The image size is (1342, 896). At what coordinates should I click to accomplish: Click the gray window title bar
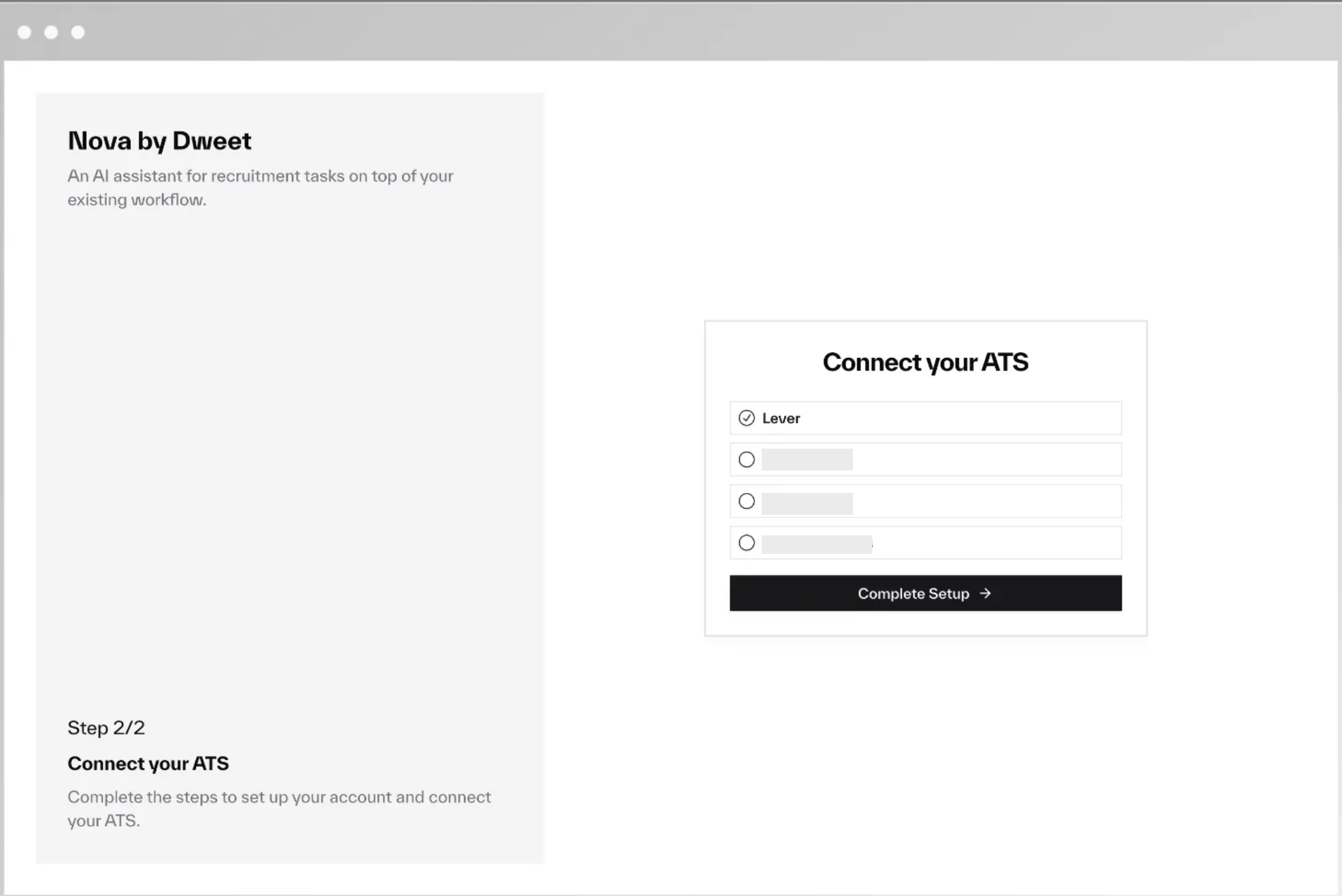[x=662, y=32]
